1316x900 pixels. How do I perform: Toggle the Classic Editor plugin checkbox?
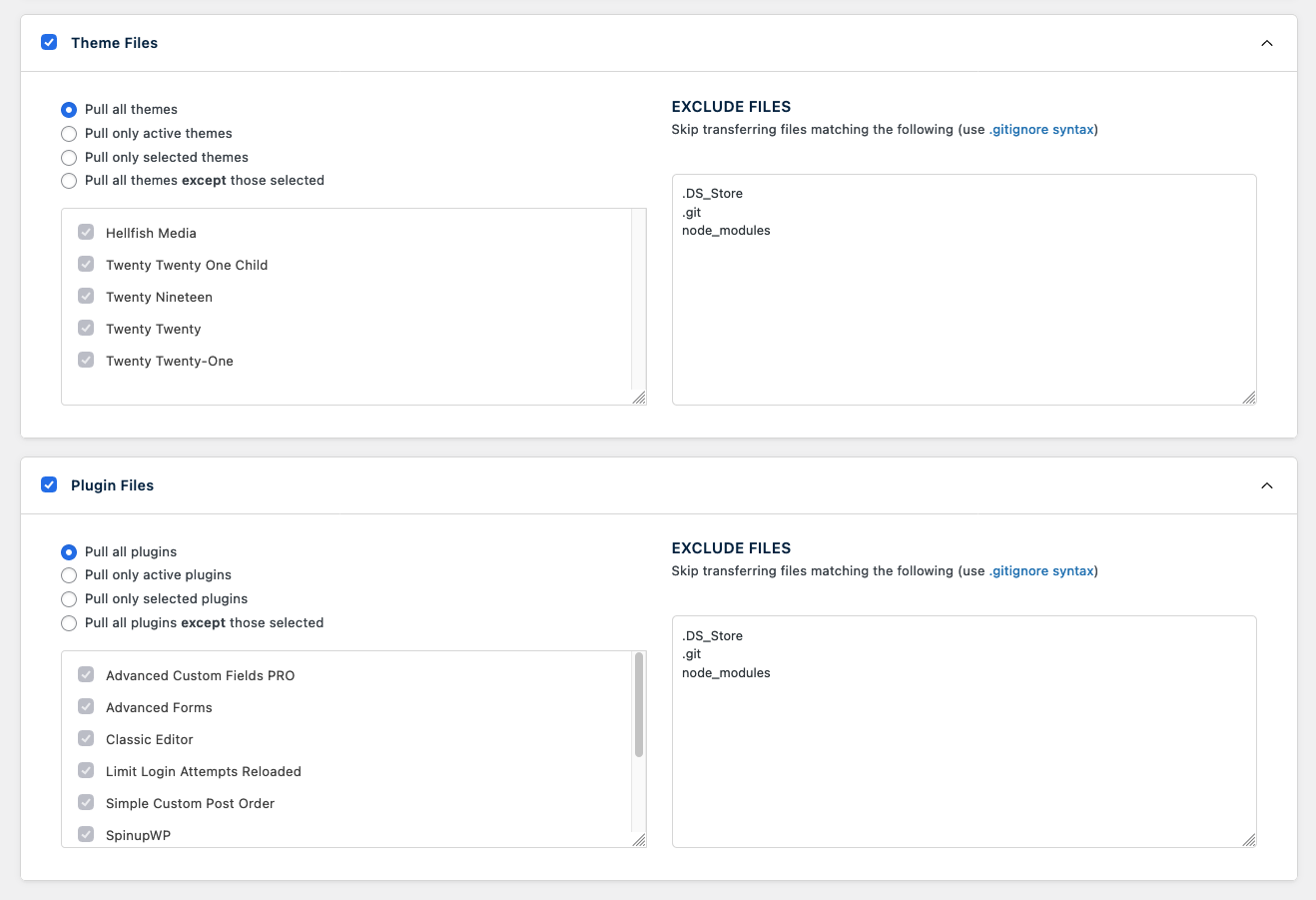86,739
